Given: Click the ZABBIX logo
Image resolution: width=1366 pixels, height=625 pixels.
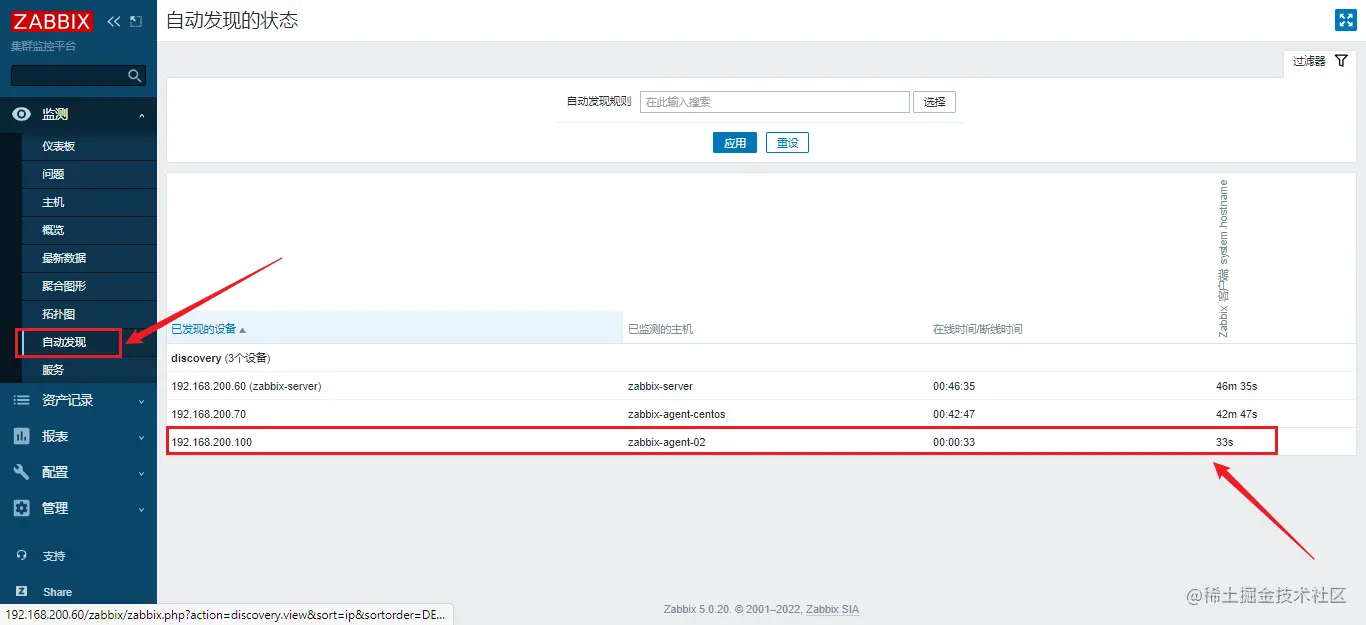Looking at the screenshot, I should [53, 21].
